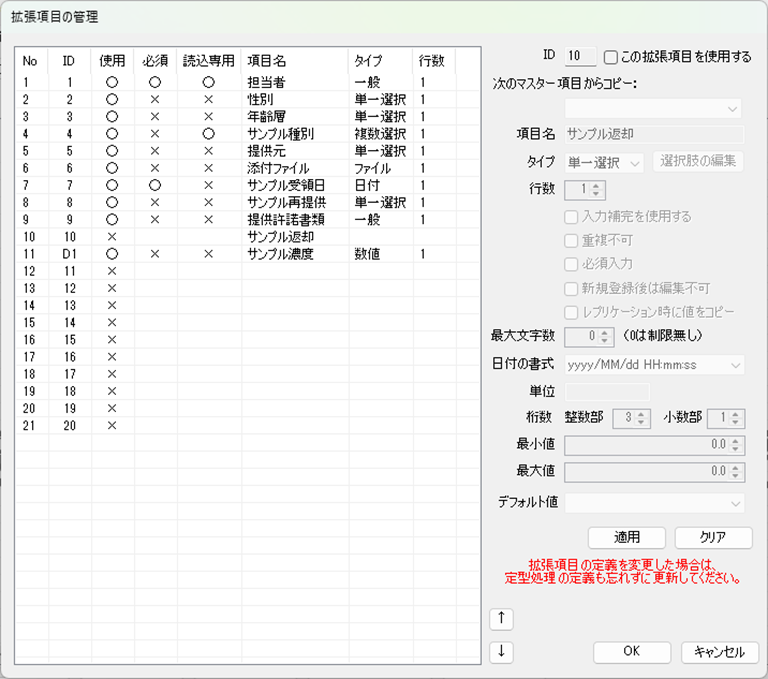
Task: Click into the ID text field
Action: point(580,57)
